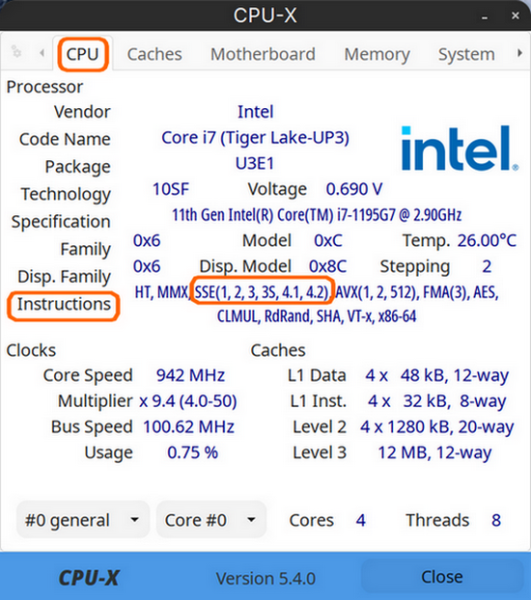The width and height of the screenshot is (531, 600).
Task: Minimize the CPU-X window
Action: [x=485, y=17]
